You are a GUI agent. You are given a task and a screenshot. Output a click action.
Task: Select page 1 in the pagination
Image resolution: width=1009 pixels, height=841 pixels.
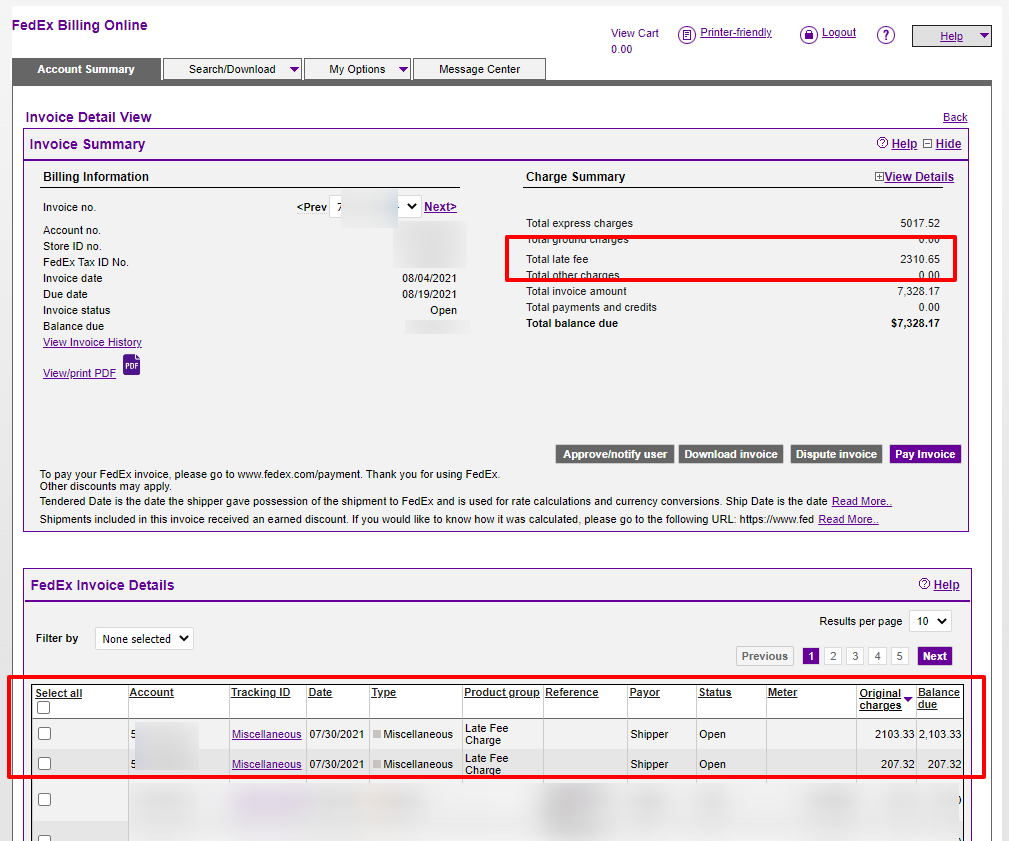(x=811, y=656)
